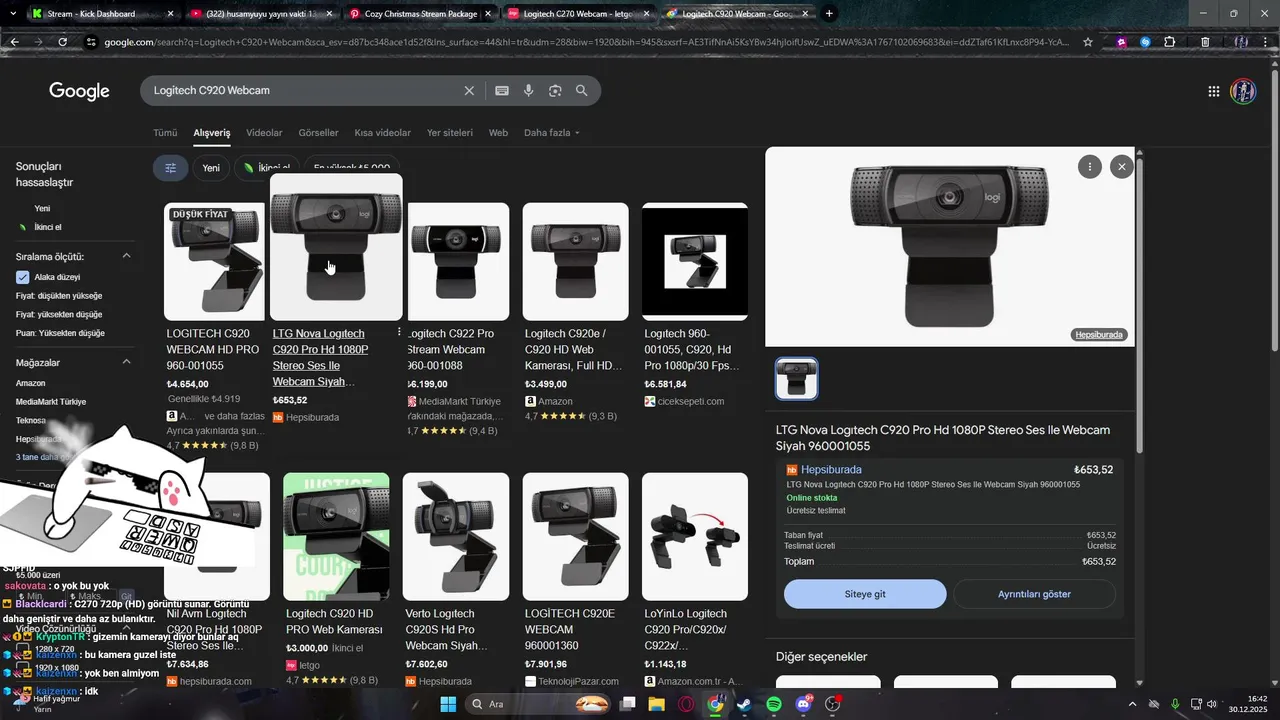Switch to the Tümü tab
Viewport: 1280px width, 720px height.
tap(165, 133)
